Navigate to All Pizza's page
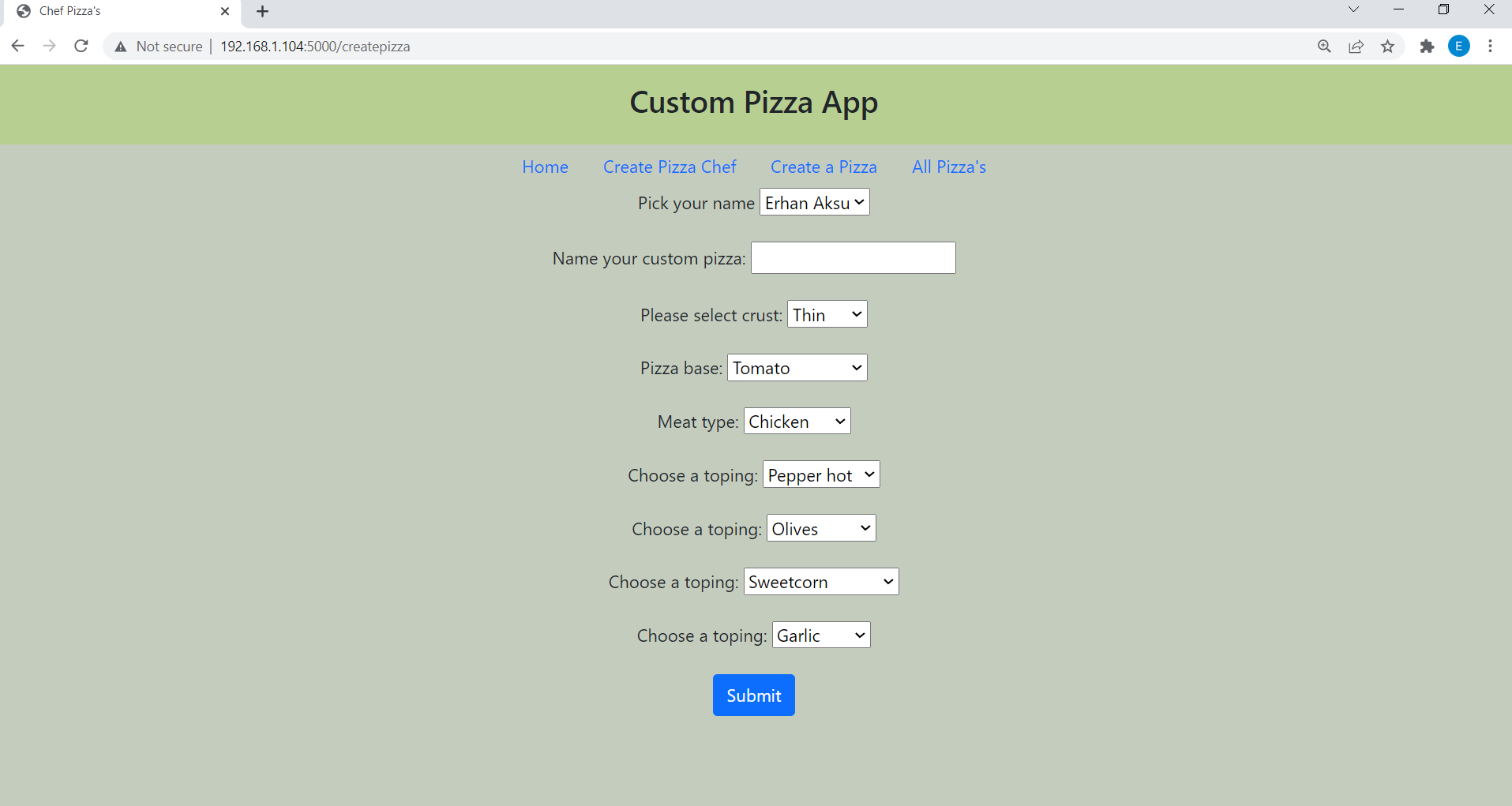Viewport: 1512px width, 806px height. (x=948, y=167)
